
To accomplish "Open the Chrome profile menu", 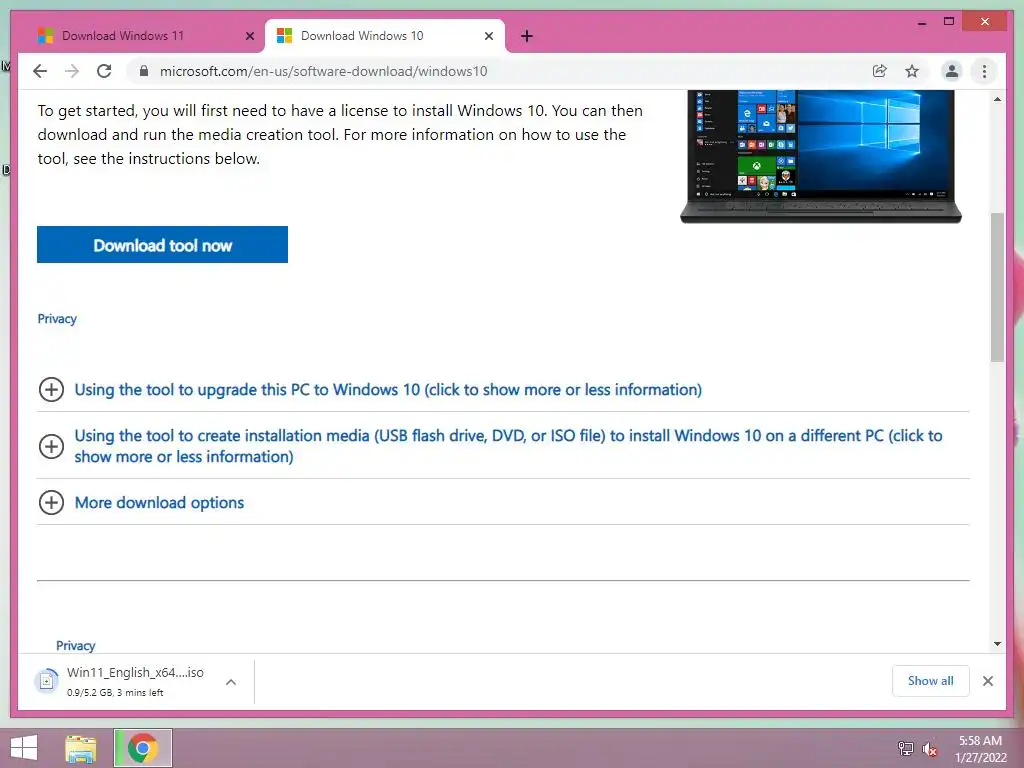I will (x=952, y=71).
